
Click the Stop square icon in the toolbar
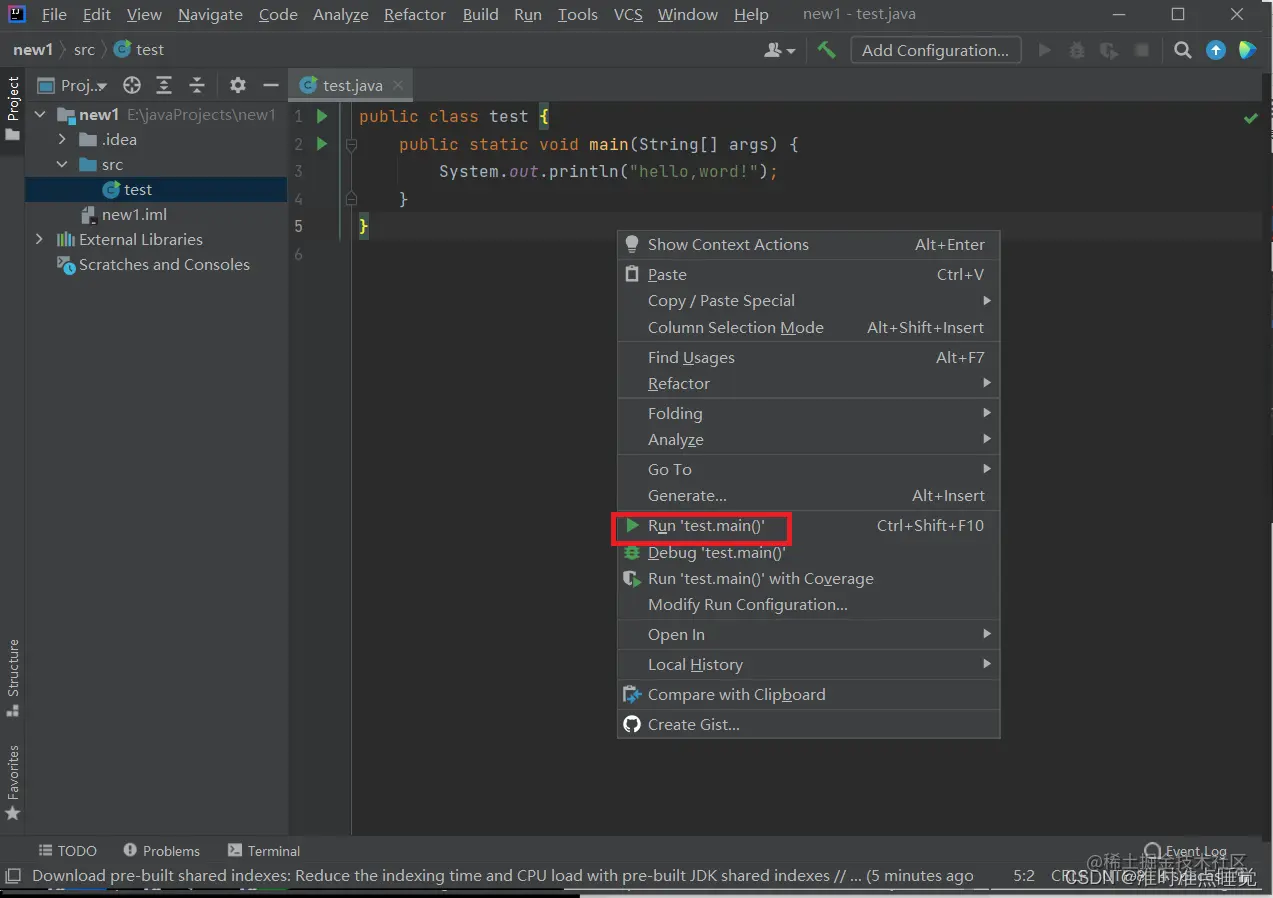(1141, 50)
